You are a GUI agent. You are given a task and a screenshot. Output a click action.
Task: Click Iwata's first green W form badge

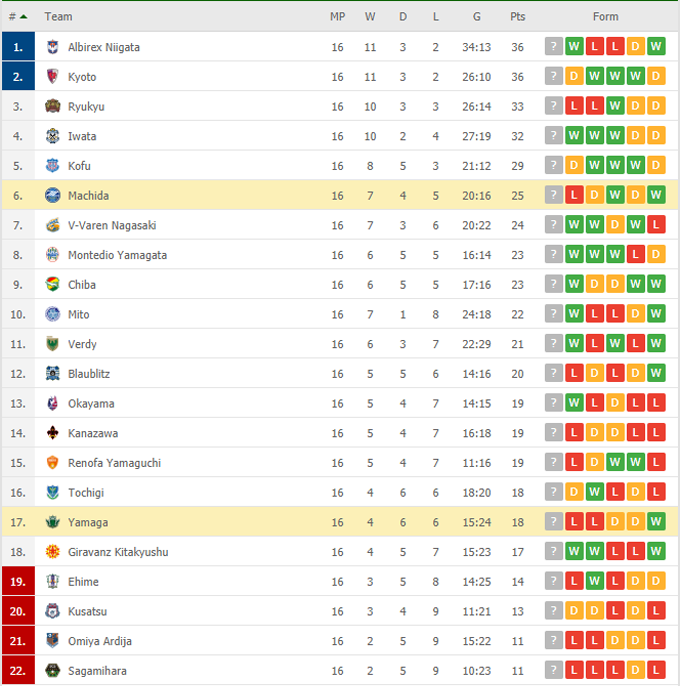click(x=574, y=136)
